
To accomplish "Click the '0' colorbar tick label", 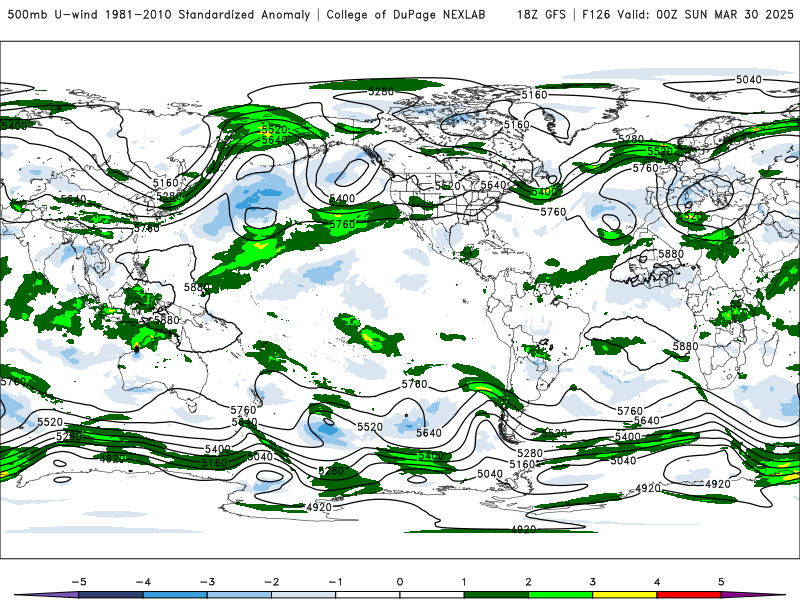I will pos(400,582).
